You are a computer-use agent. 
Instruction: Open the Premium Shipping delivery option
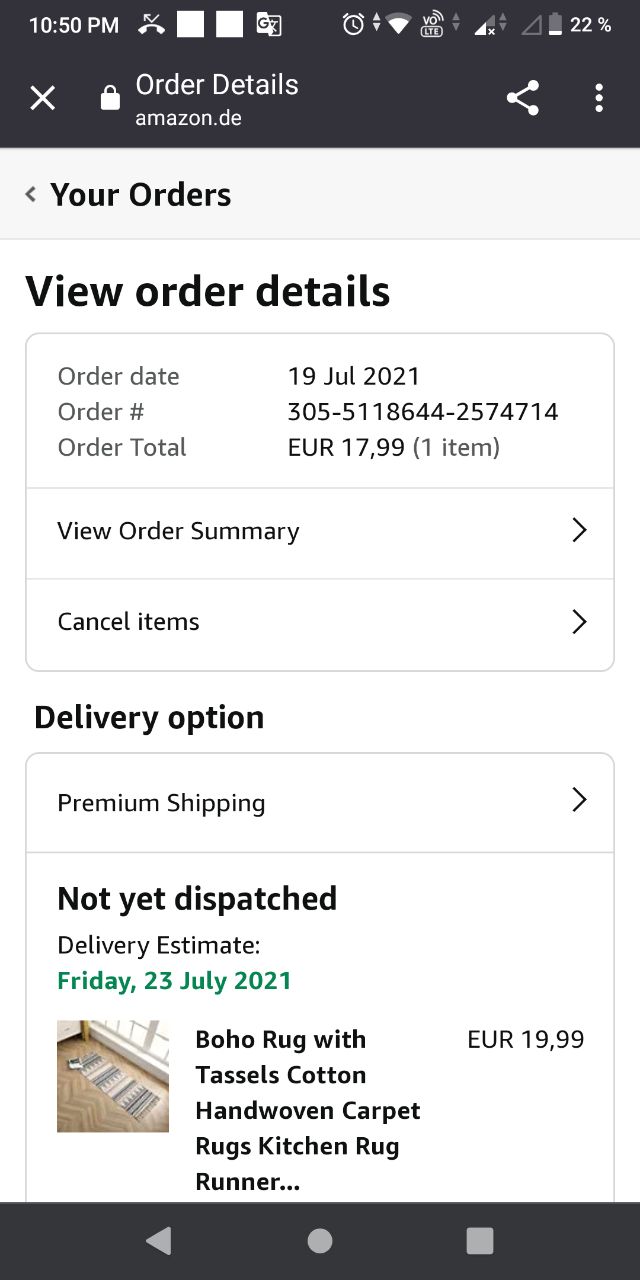[162, 803]
